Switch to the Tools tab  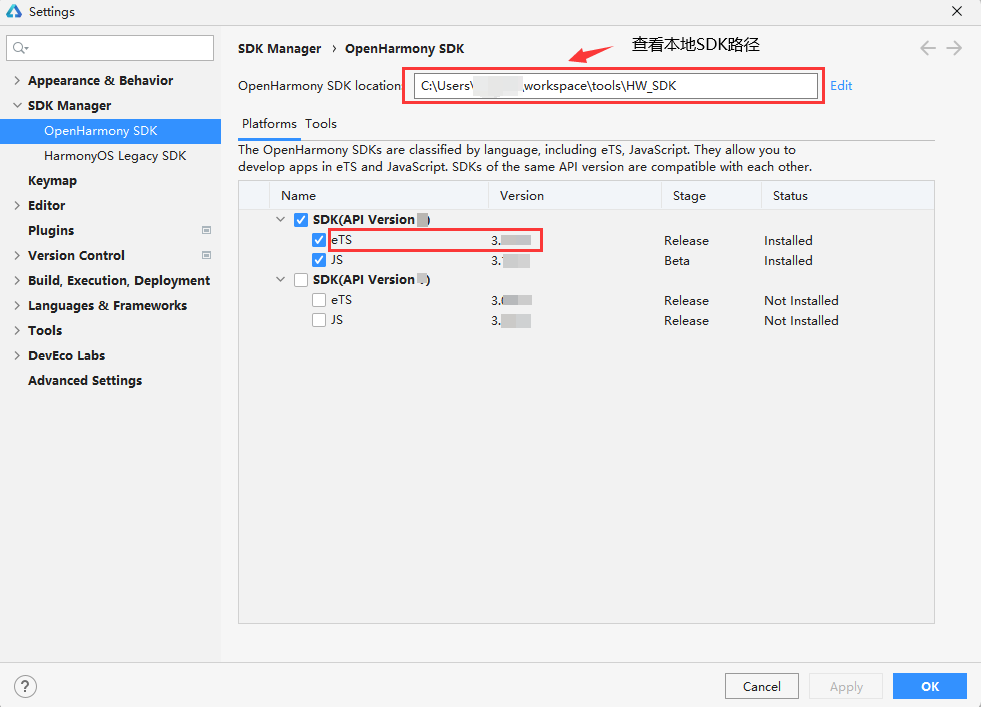[321, 124]
